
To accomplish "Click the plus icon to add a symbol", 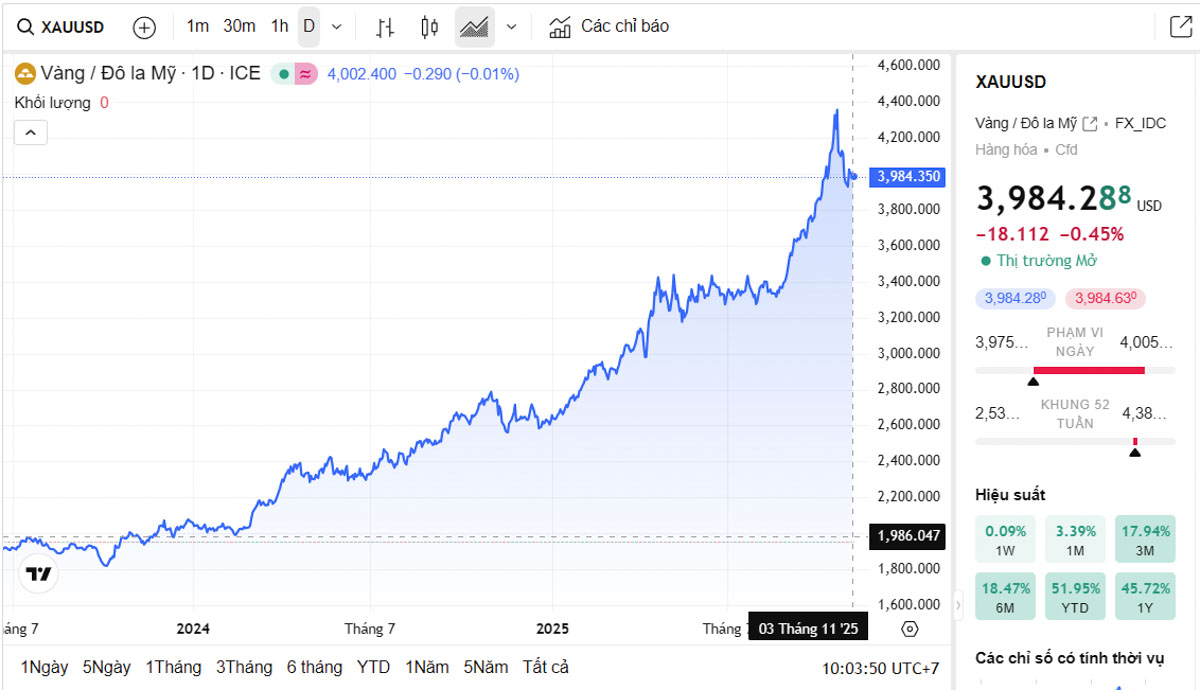I will 144,27.
